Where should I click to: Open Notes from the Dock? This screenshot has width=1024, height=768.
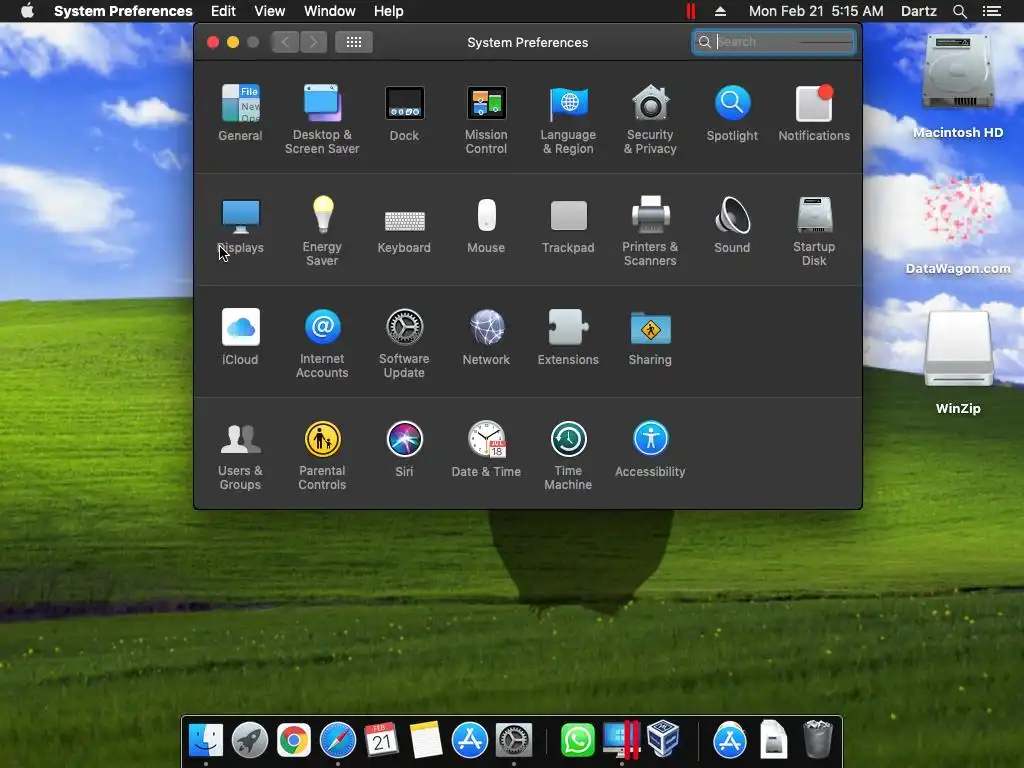tap(426, 740)
